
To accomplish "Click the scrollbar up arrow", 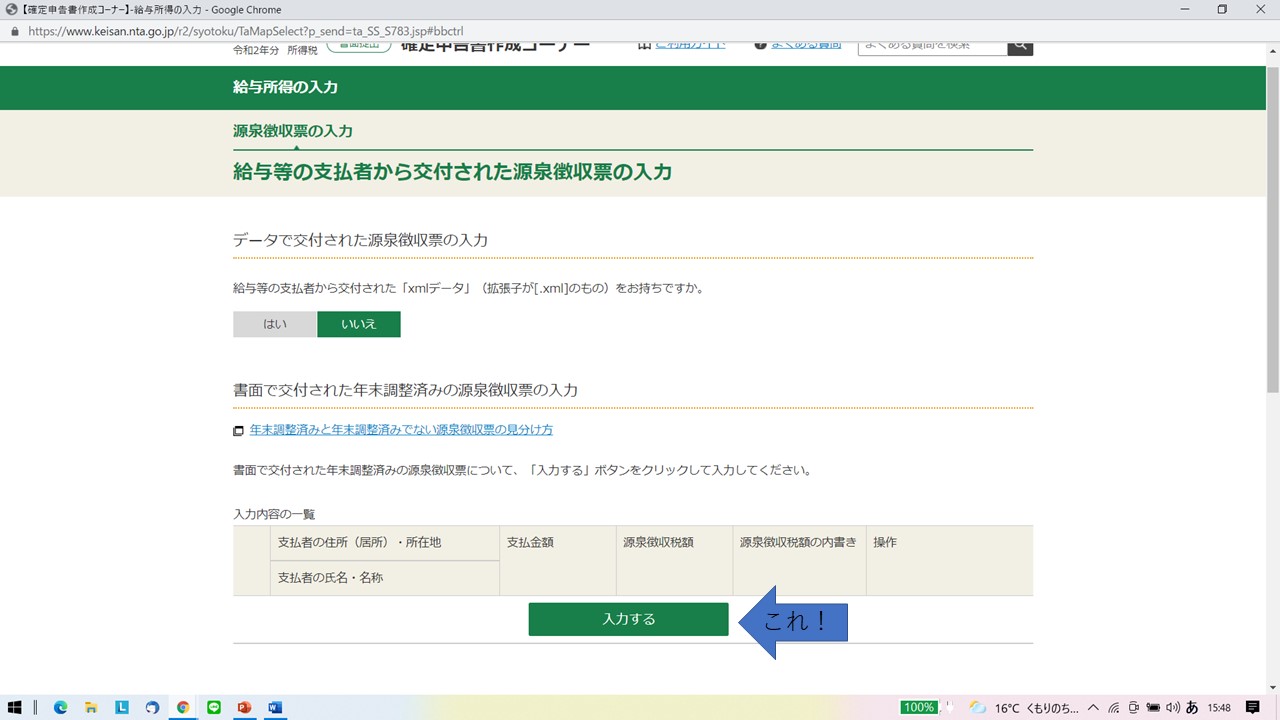I will coord(1272,50).
